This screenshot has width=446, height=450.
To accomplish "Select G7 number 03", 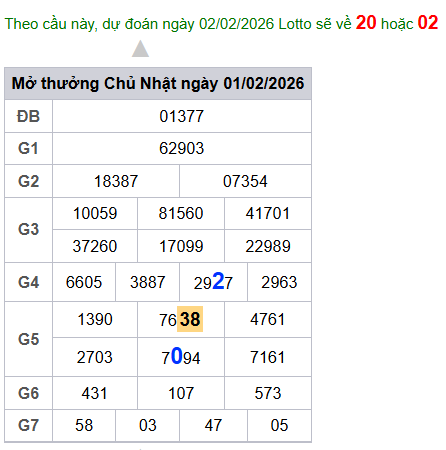I will click(148, 425).
